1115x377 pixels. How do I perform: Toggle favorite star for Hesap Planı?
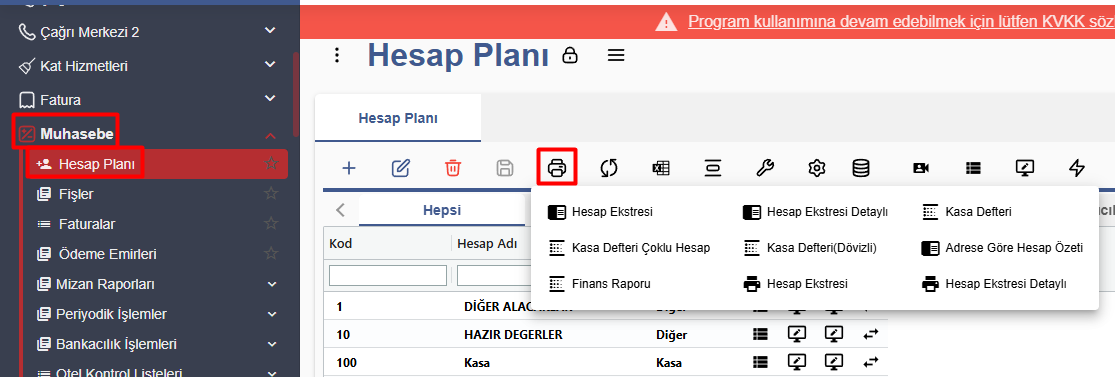point(271,164)
